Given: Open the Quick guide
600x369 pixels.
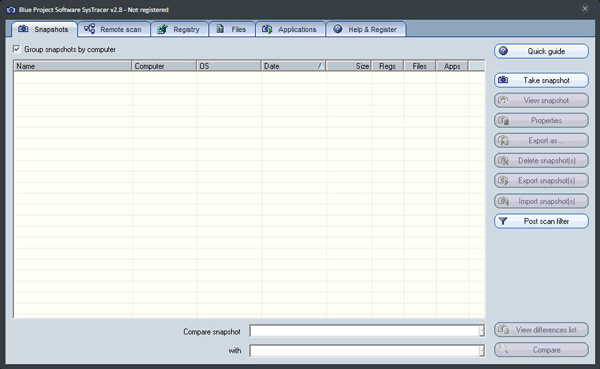Looking at the screenshot, I should (541, 51).
